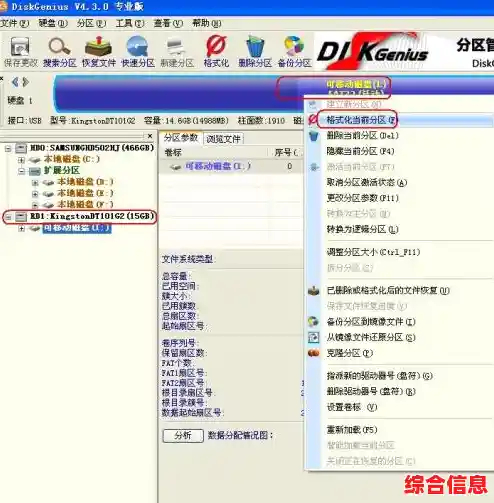Screen dimensions: 494x503
Task: Choose 设置卷标 (V) menu entry
Action: tap(352, 407)
